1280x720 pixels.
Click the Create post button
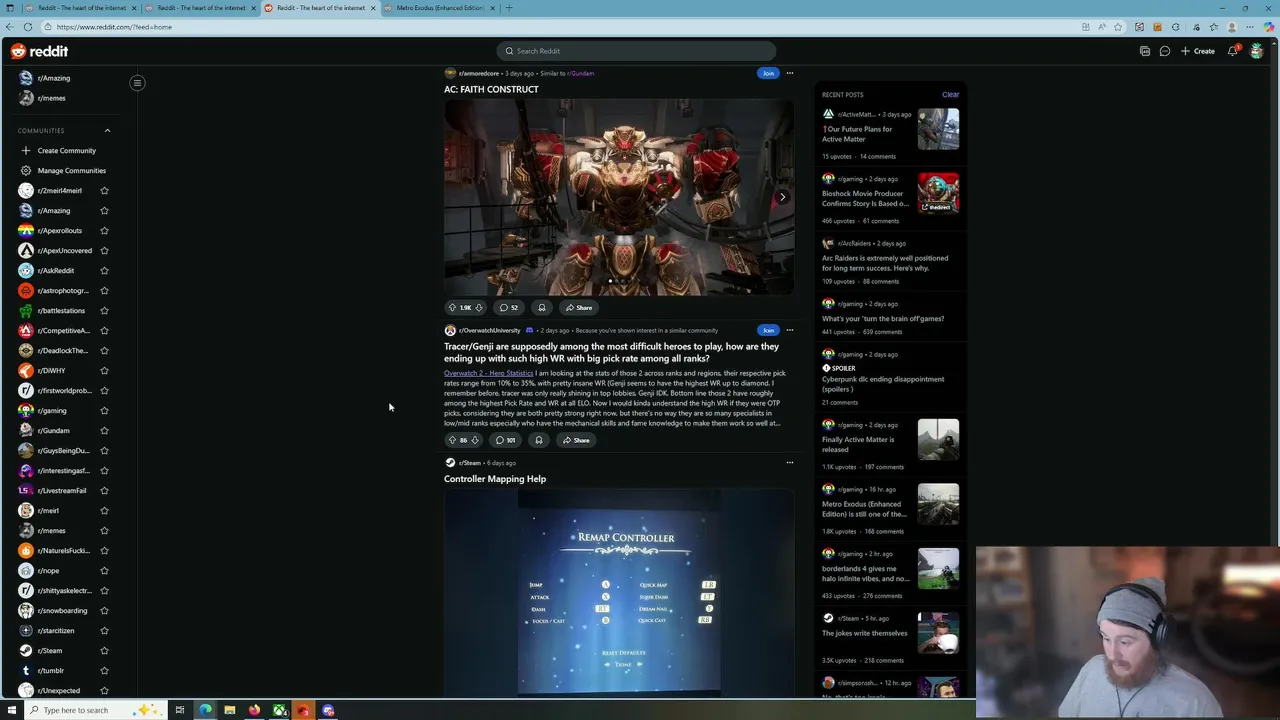[x=1198, y=51]
